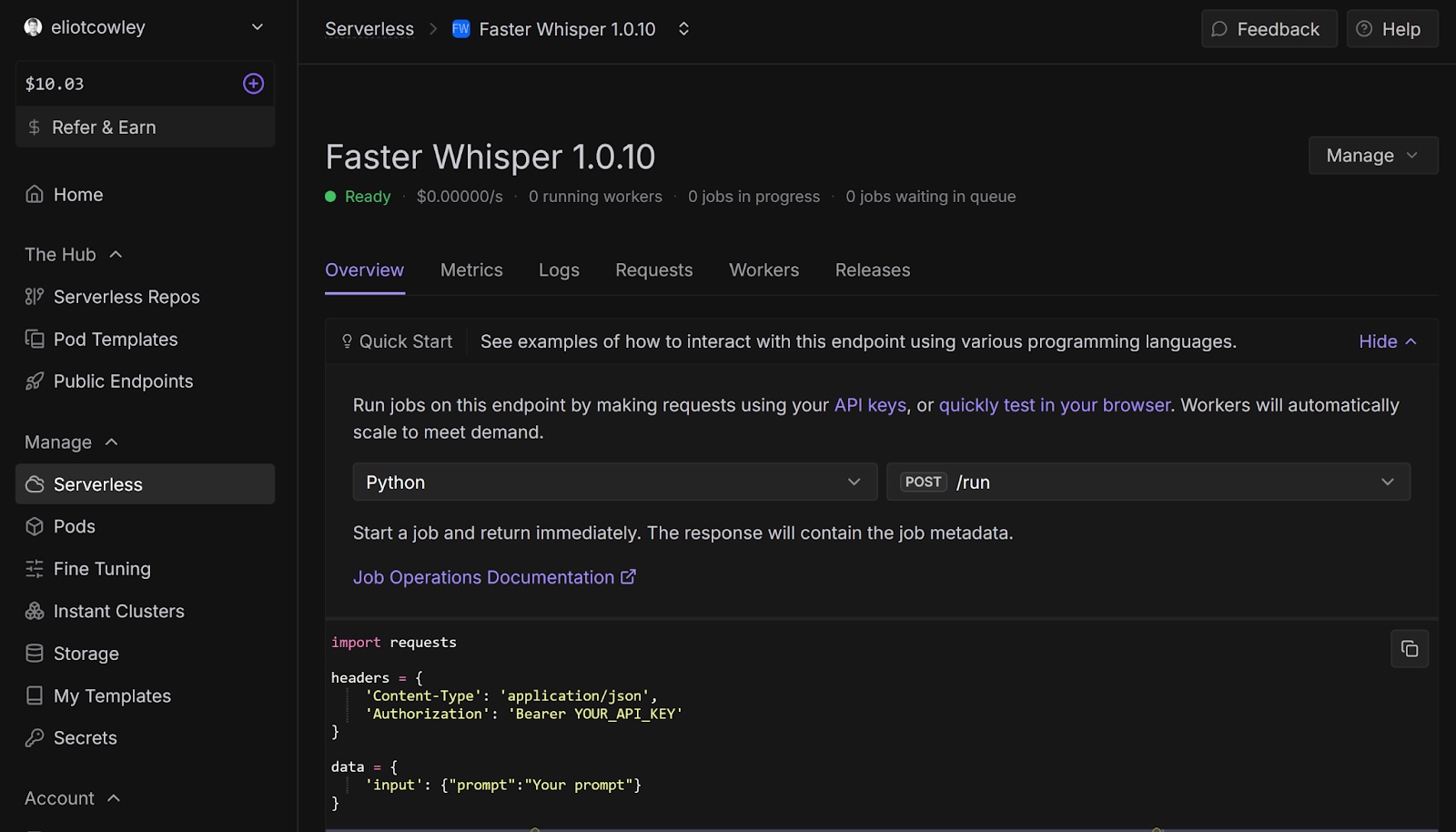This screenshot has height=832, width=1456.
Task: Click the Faster Whisper 1.0.10 page heading
Action: coord(490,157)
